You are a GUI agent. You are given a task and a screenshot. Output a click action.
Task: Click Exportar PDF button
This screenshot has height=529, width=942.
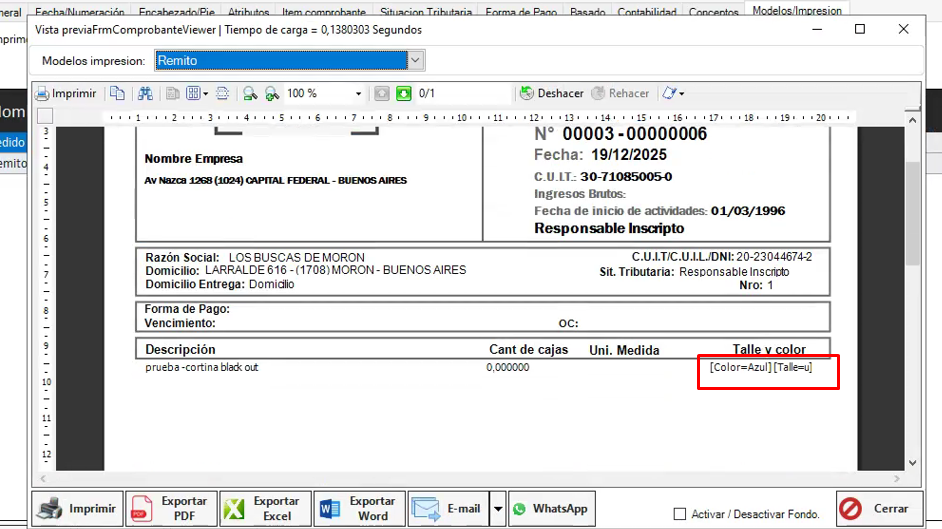pos(171,509)
